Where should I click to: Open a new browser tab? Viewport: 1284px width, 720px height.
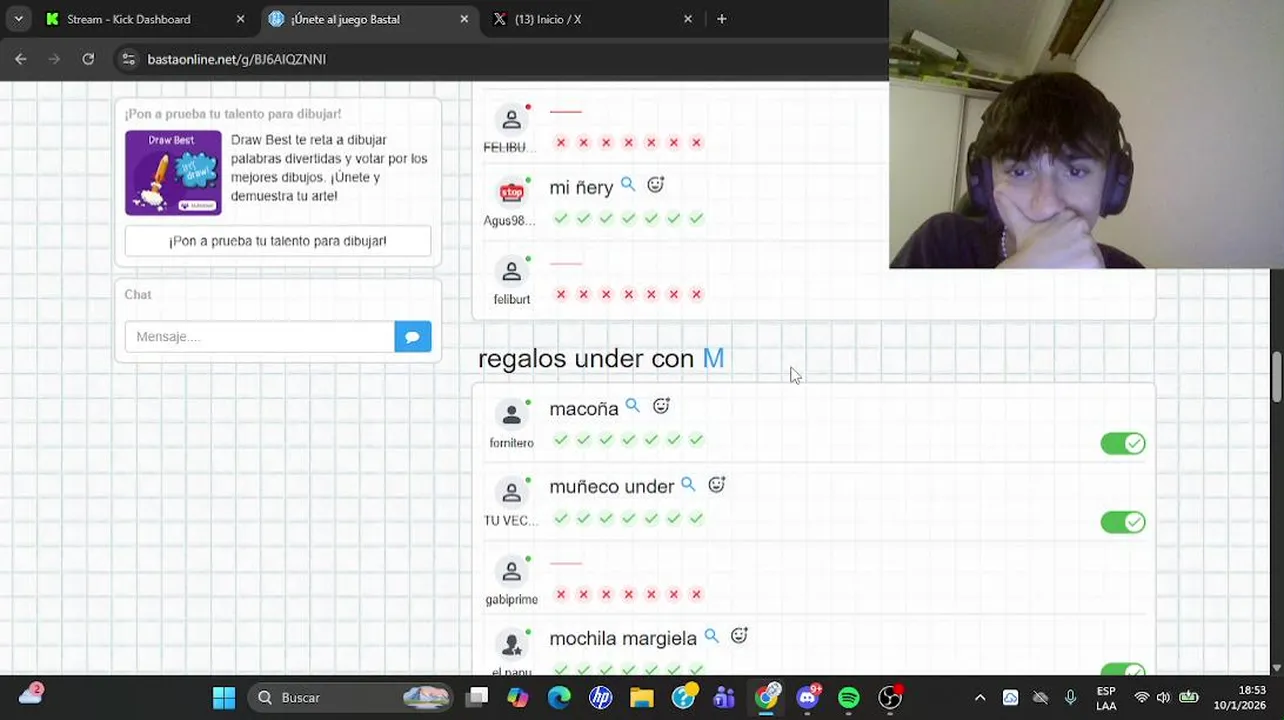point(721,19)
